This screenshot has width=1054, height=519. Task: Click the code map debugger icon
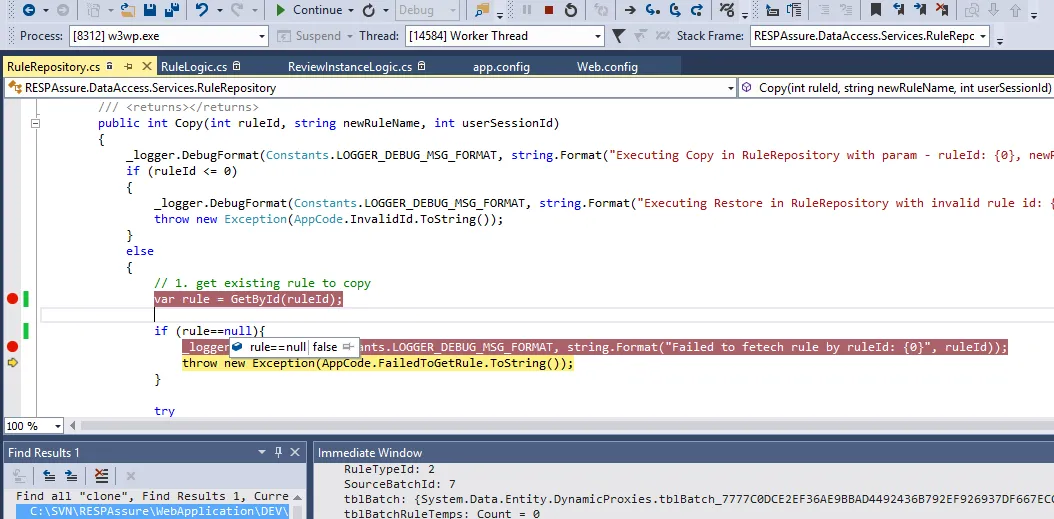(x=727, y=10)
